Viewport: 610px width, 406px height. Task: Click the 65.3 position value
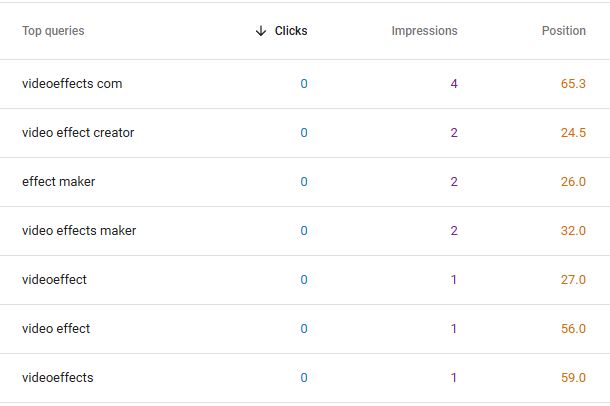click(x=573, y=84)
